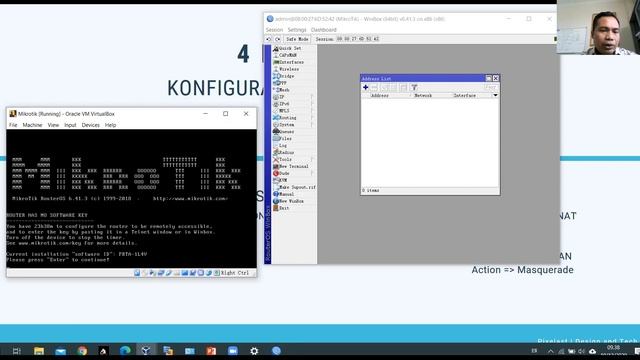
Task: Open the VirtualBox Devices menu
Action: (90, 125)
